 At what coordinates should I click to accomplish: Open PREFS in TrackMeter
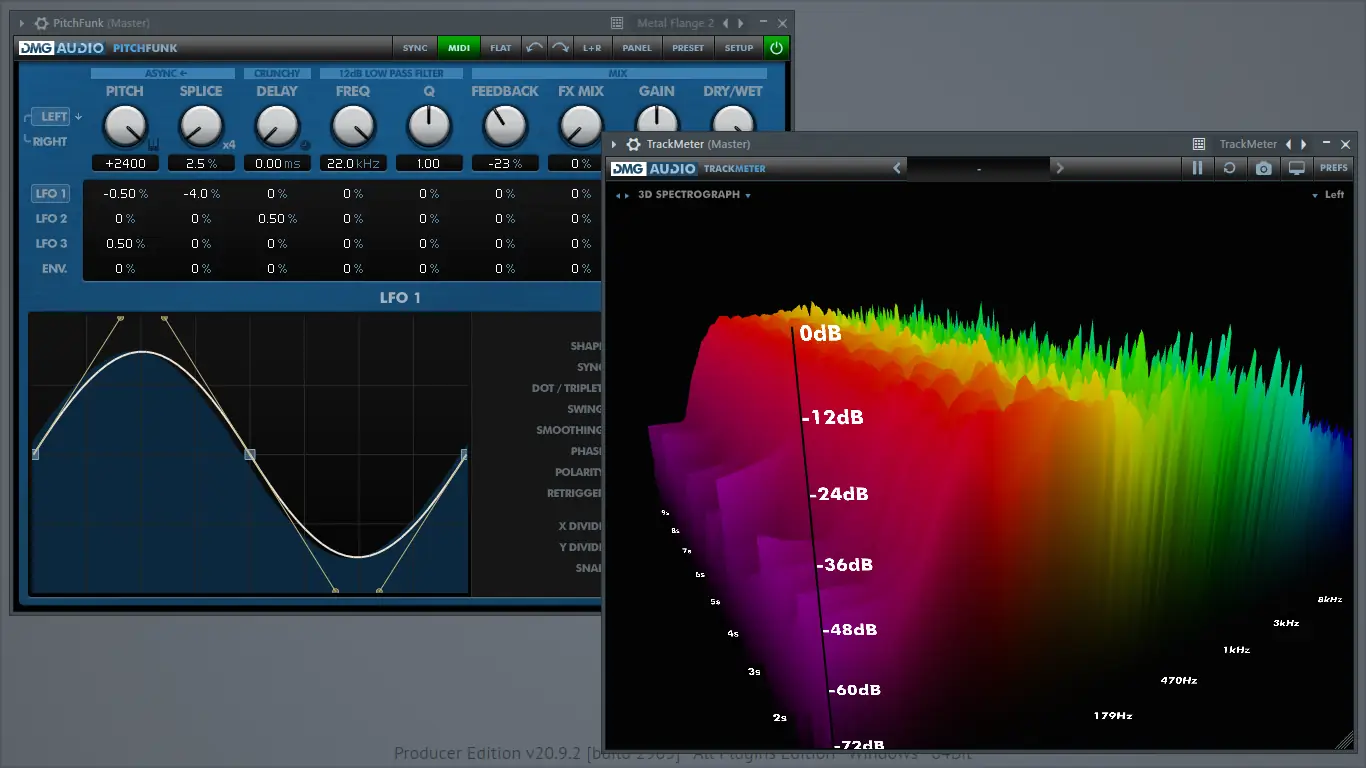(x=1335, y=168)
